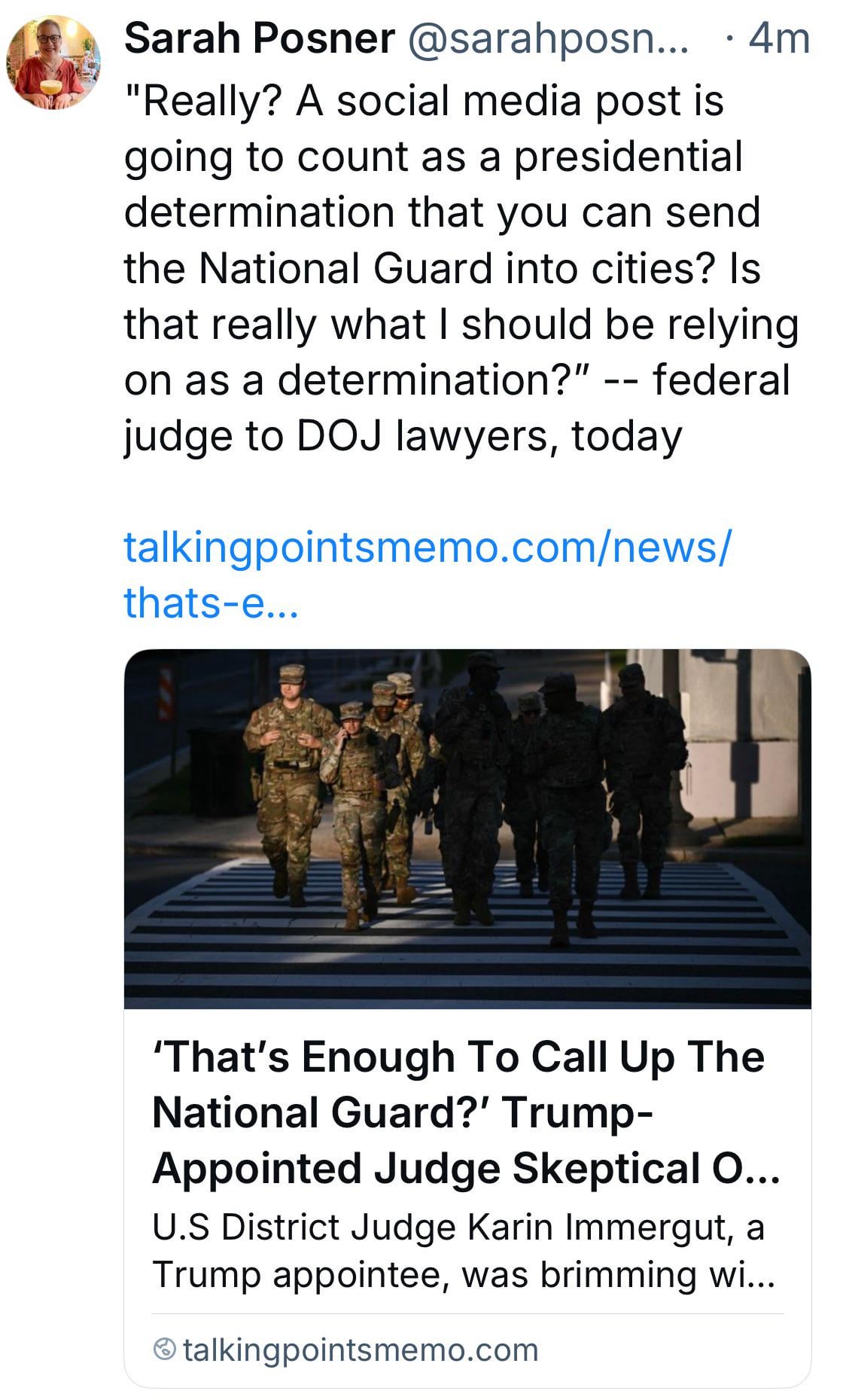Click the crosswalk area of the card image
The height and width of the screenshot is (1400, 846).
tap(467, 934)
